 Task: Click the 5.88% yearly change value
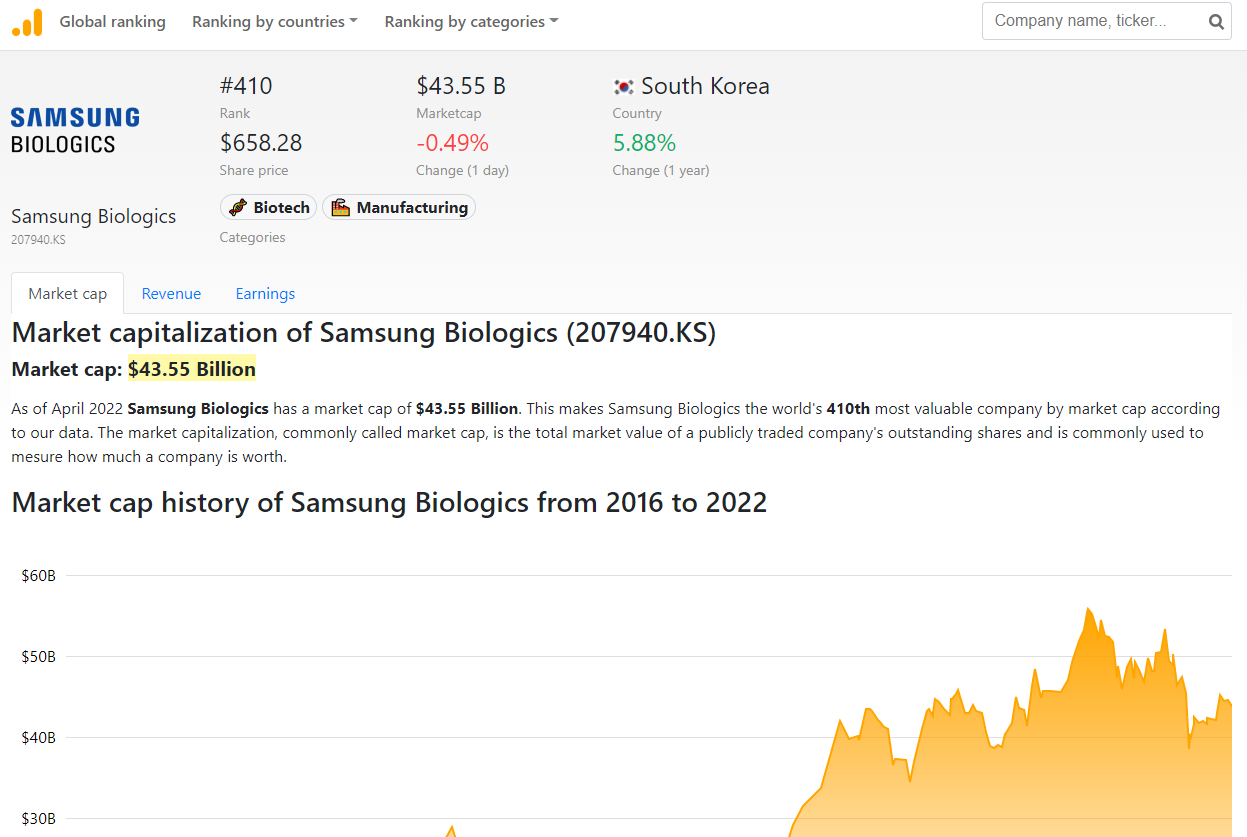(645, 143)
